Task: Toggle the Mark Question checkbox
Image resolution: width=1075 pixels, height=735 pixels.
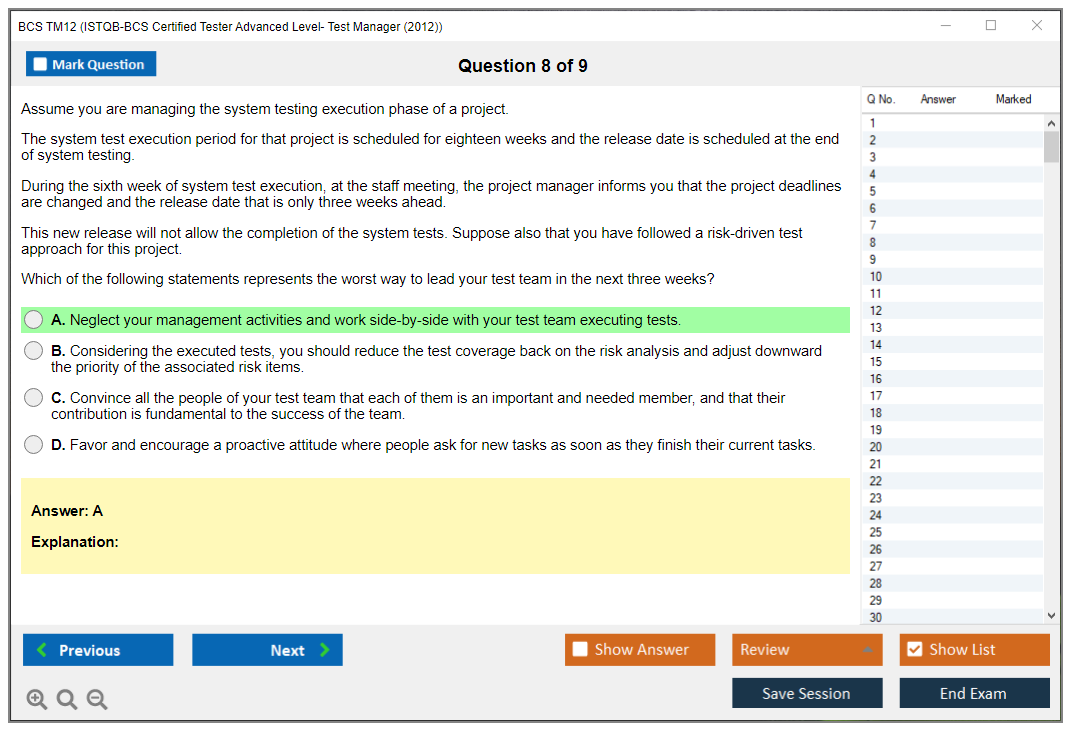Action: click(40, 65)
